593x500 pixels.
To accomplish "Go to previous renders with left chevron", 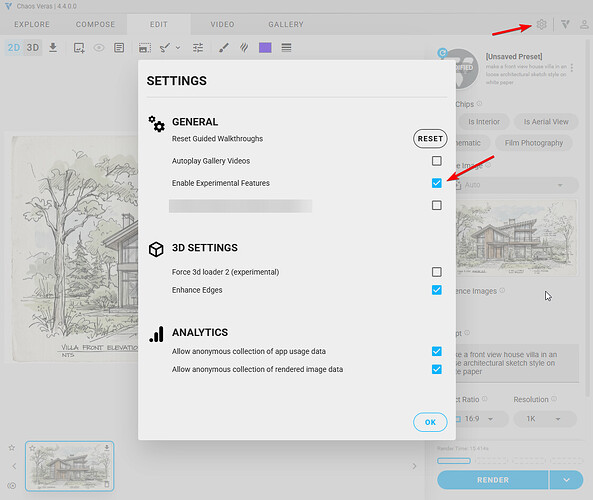I will coord(14,466).
